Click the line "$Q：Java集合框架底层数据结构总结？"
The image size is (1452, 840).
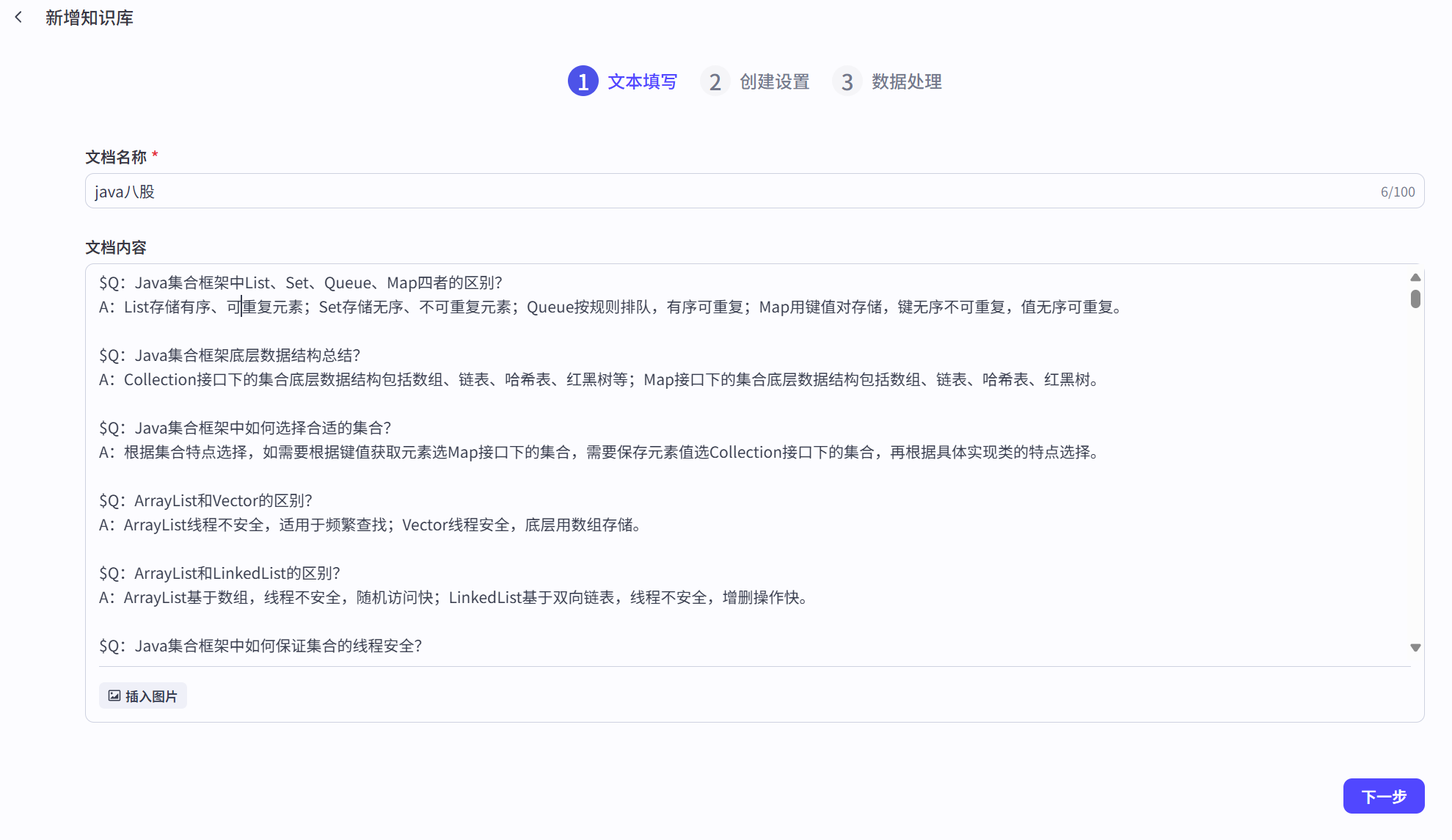pyautogui.click(x=230, y=355)
